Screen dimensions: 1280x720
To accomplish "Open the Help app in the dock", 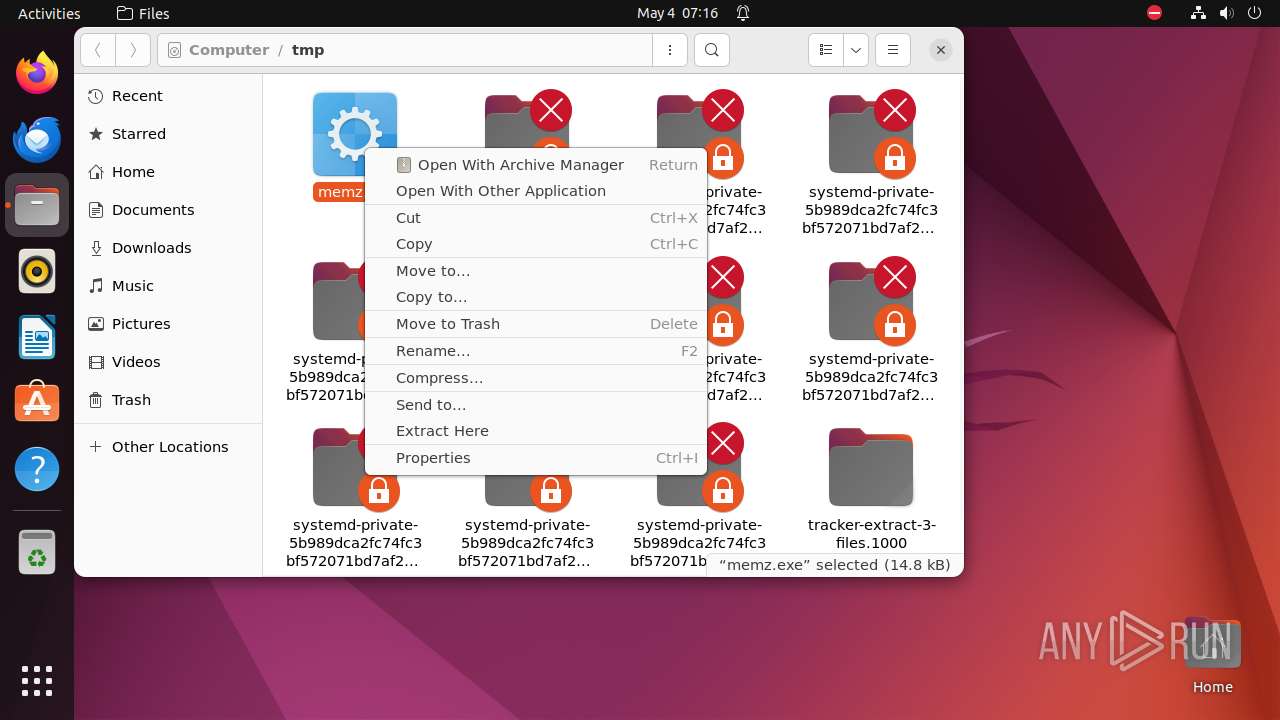I will coord(37,469).
